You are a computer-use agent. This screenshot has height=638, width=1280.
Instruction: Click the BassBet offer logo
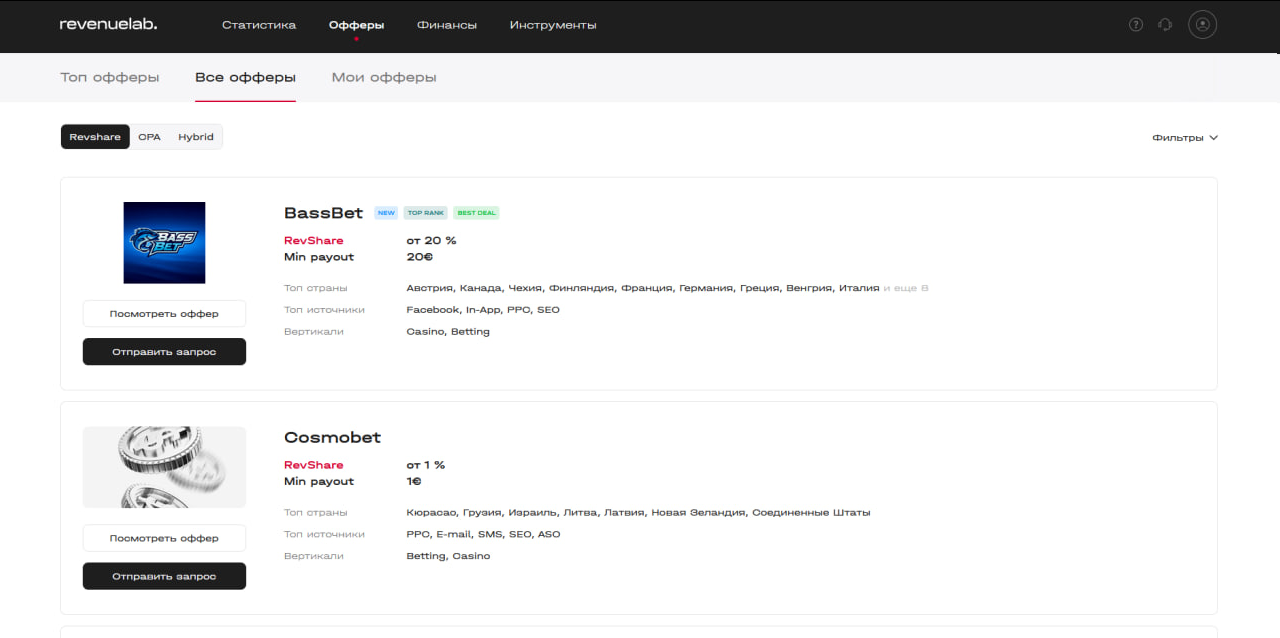tap(164, 243)
